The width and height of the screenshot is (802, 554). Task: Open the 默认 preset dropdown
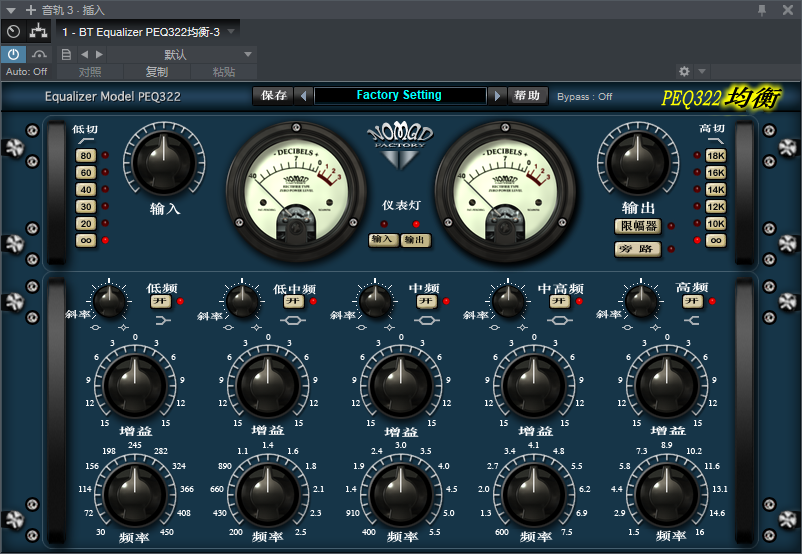pos(182,54)
